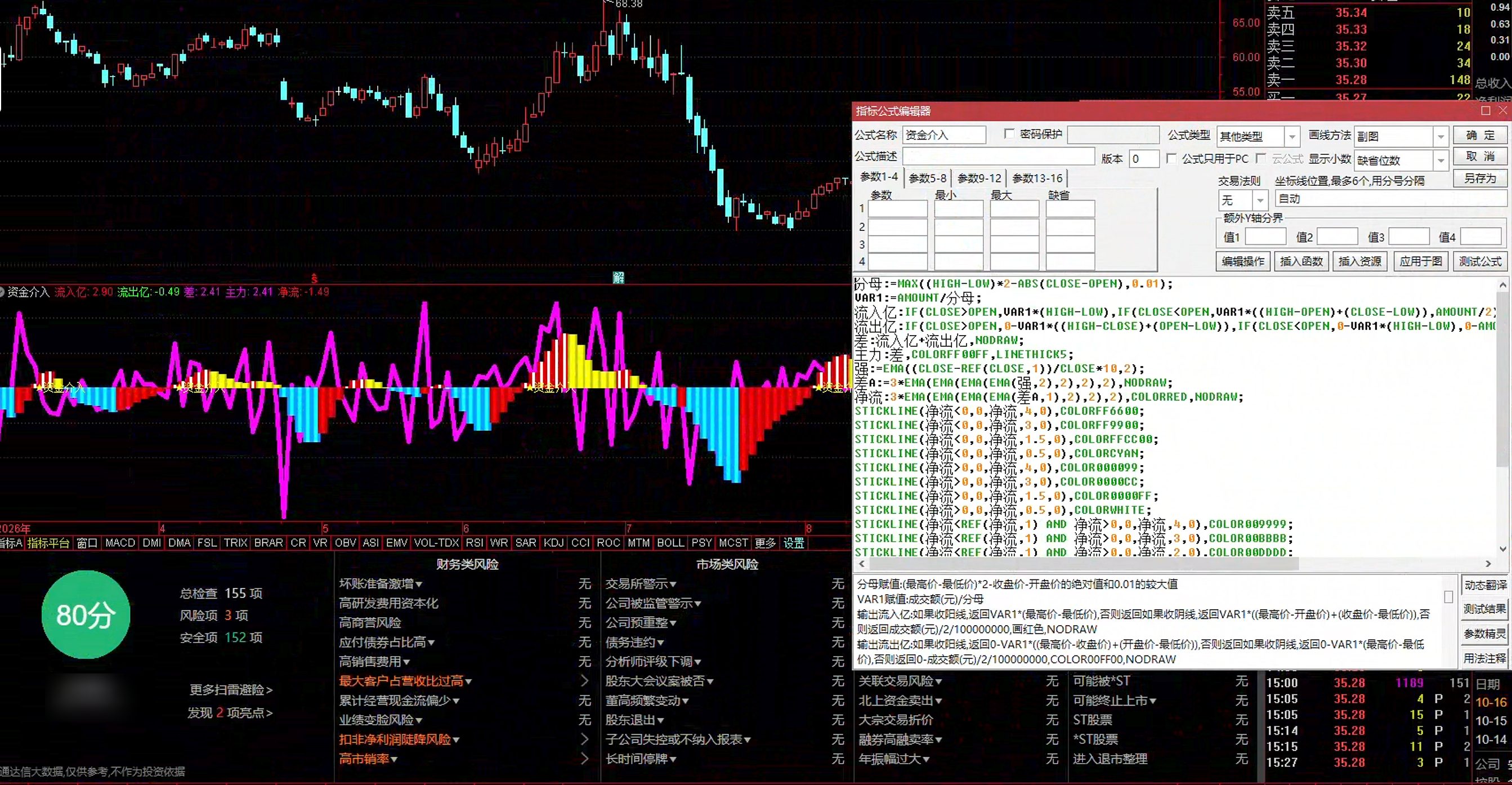Open the 编辑操作 button
Screen dimensions: 1512x785
1242,261
